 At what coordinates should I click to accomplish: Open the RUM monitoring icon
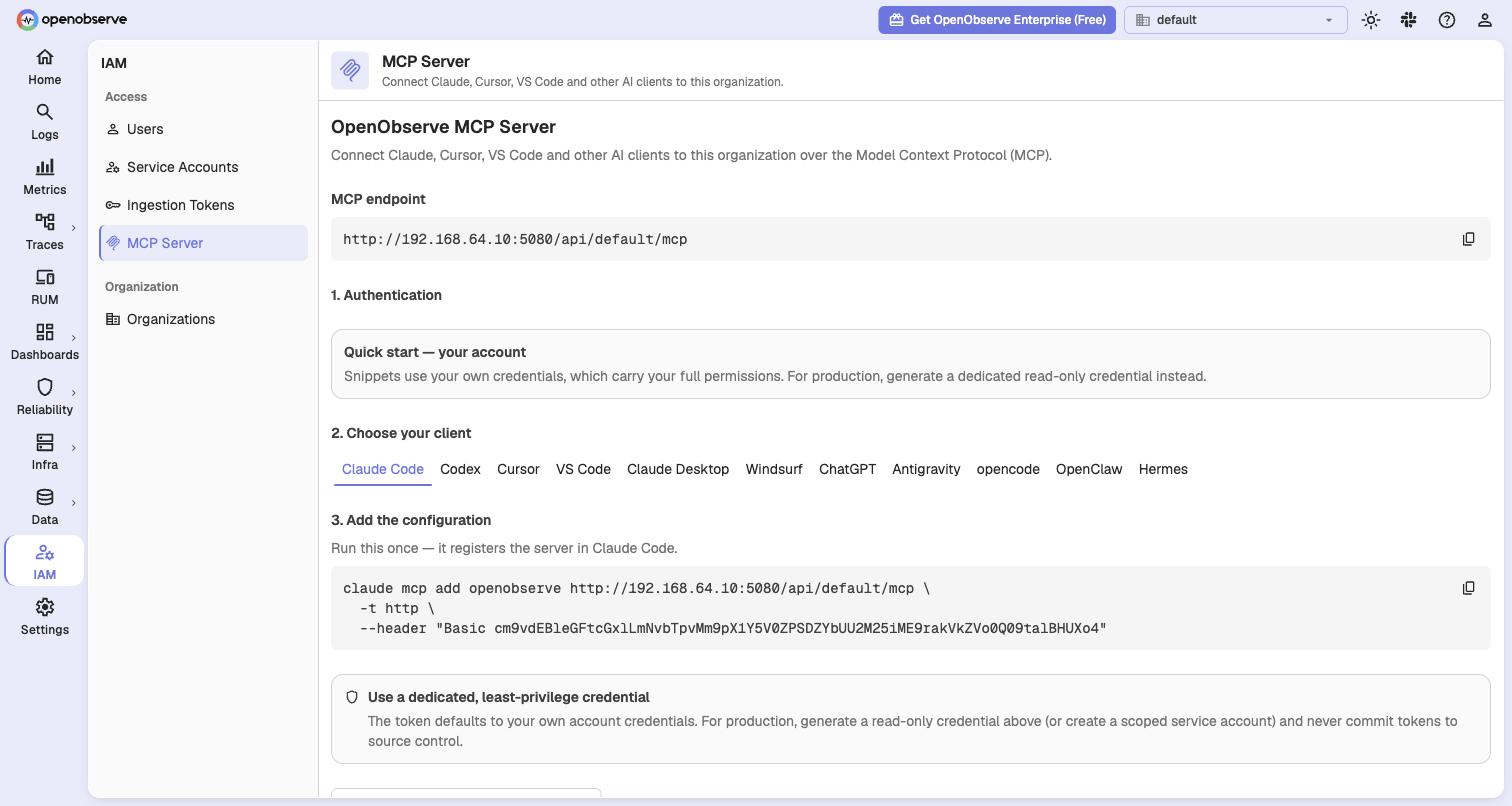pos(44,277)
